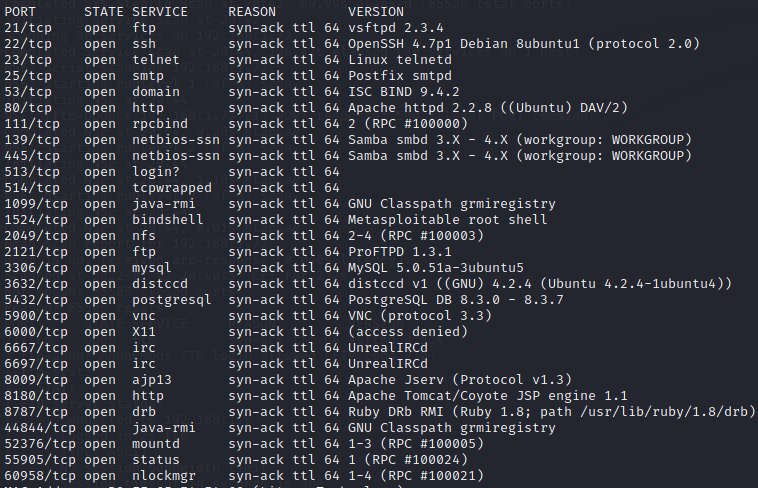Screen dimensions: 758x488
Task: Click the SERVICE column header
Action: [x=160, y=11]
